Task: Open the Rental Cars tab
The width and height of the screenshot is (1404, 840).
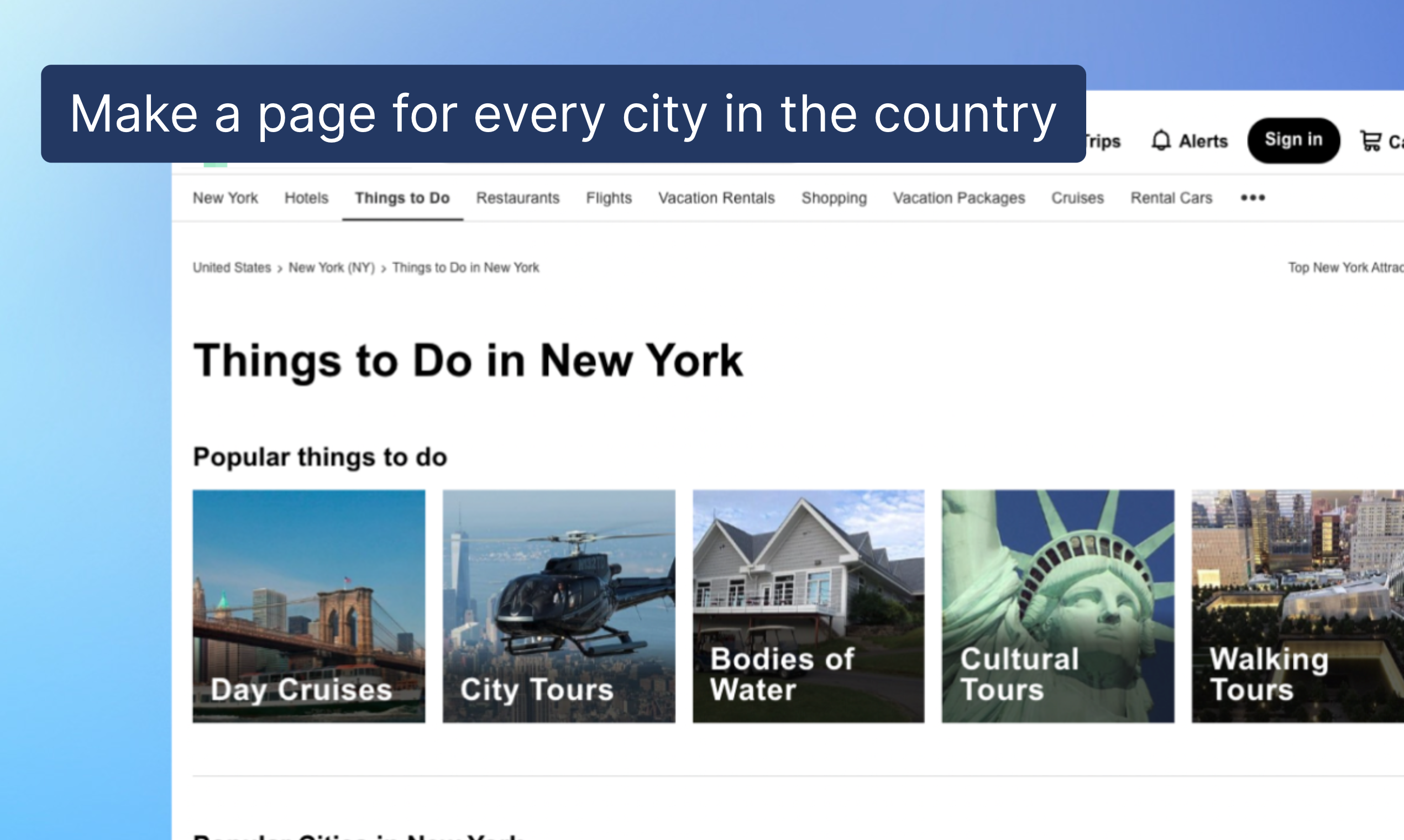Action: (x=1171, y=197)
